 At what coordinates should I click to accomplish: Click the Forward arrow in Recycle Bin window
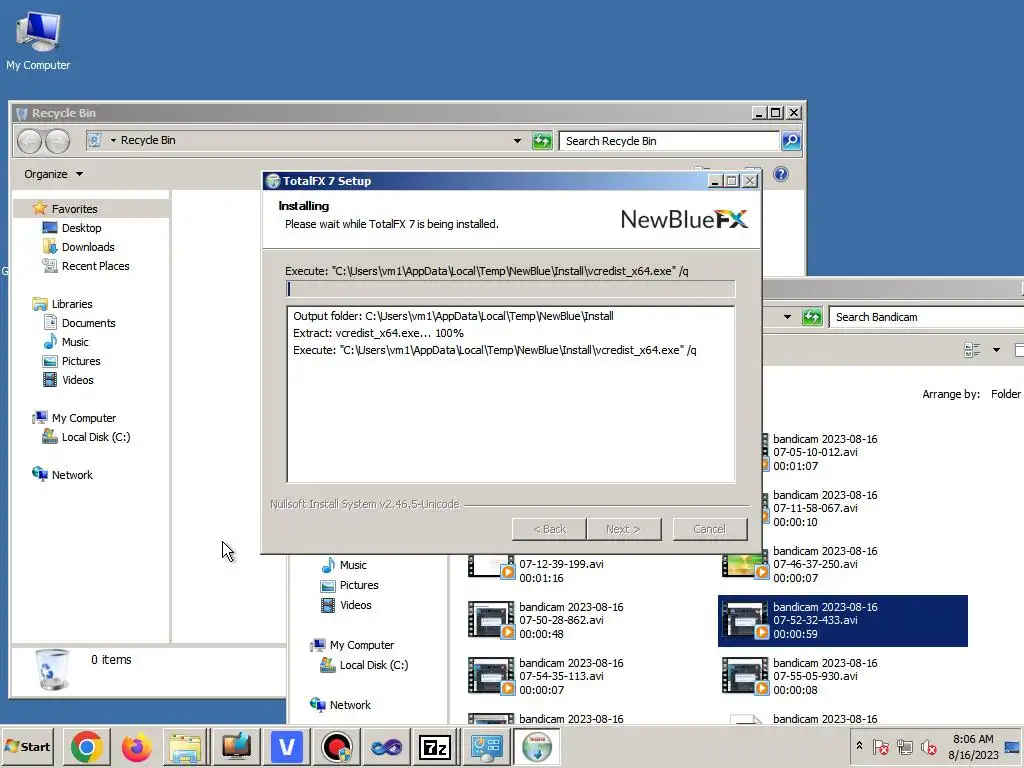coord(57,141)
